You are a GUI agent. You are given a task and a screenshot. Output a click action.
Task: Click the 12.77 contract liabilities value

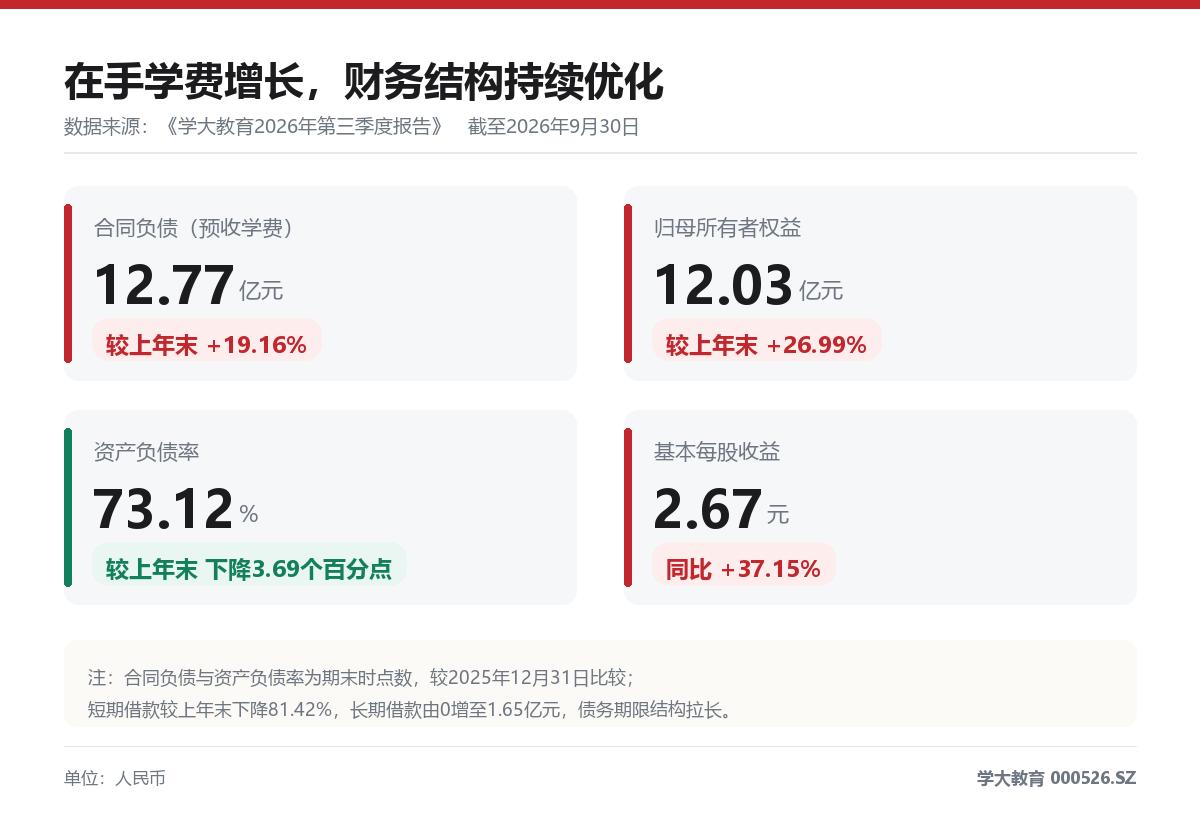(164, 285)
